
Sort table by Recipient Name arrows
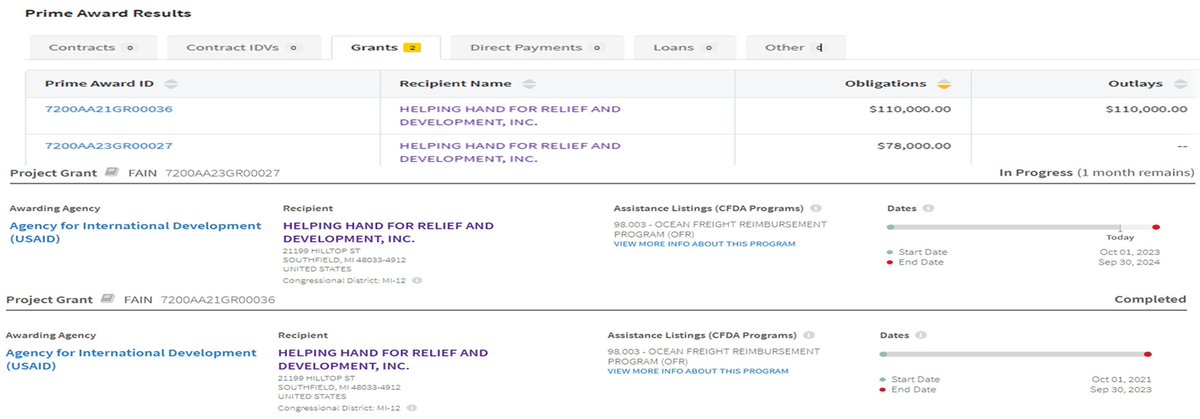click(x=529, y=84)
